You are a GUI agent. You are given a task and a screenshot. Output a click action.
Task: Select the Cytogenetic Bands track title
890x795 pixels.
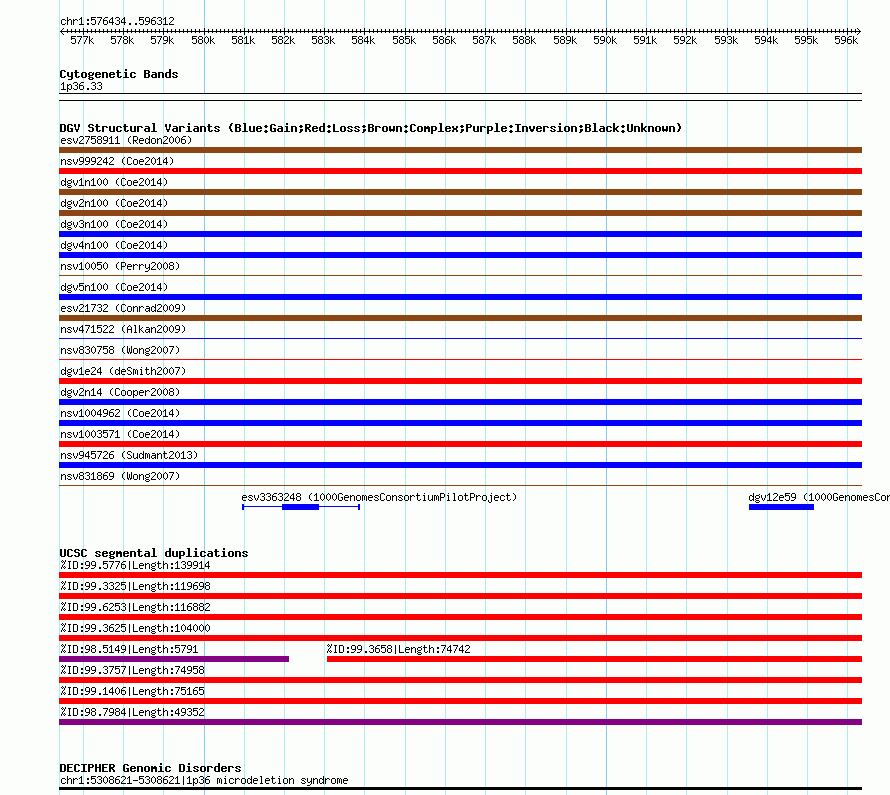[x=119, y=74]
